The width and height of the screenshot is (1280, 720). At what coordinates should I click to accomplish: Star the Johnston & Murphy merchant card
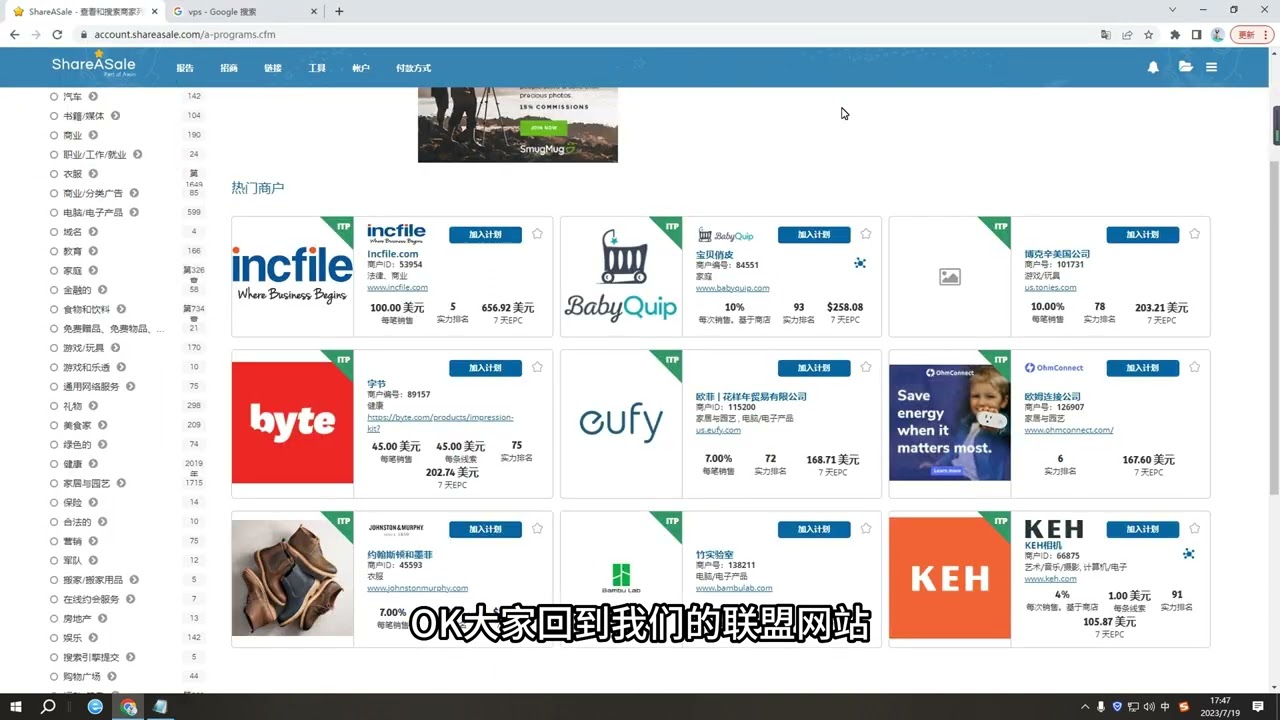tap(537, 529)
